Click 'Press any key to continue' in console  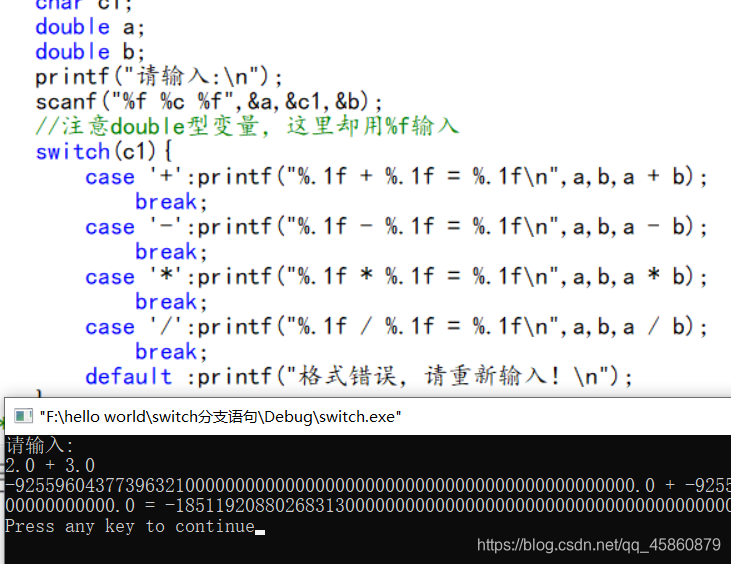131,527
